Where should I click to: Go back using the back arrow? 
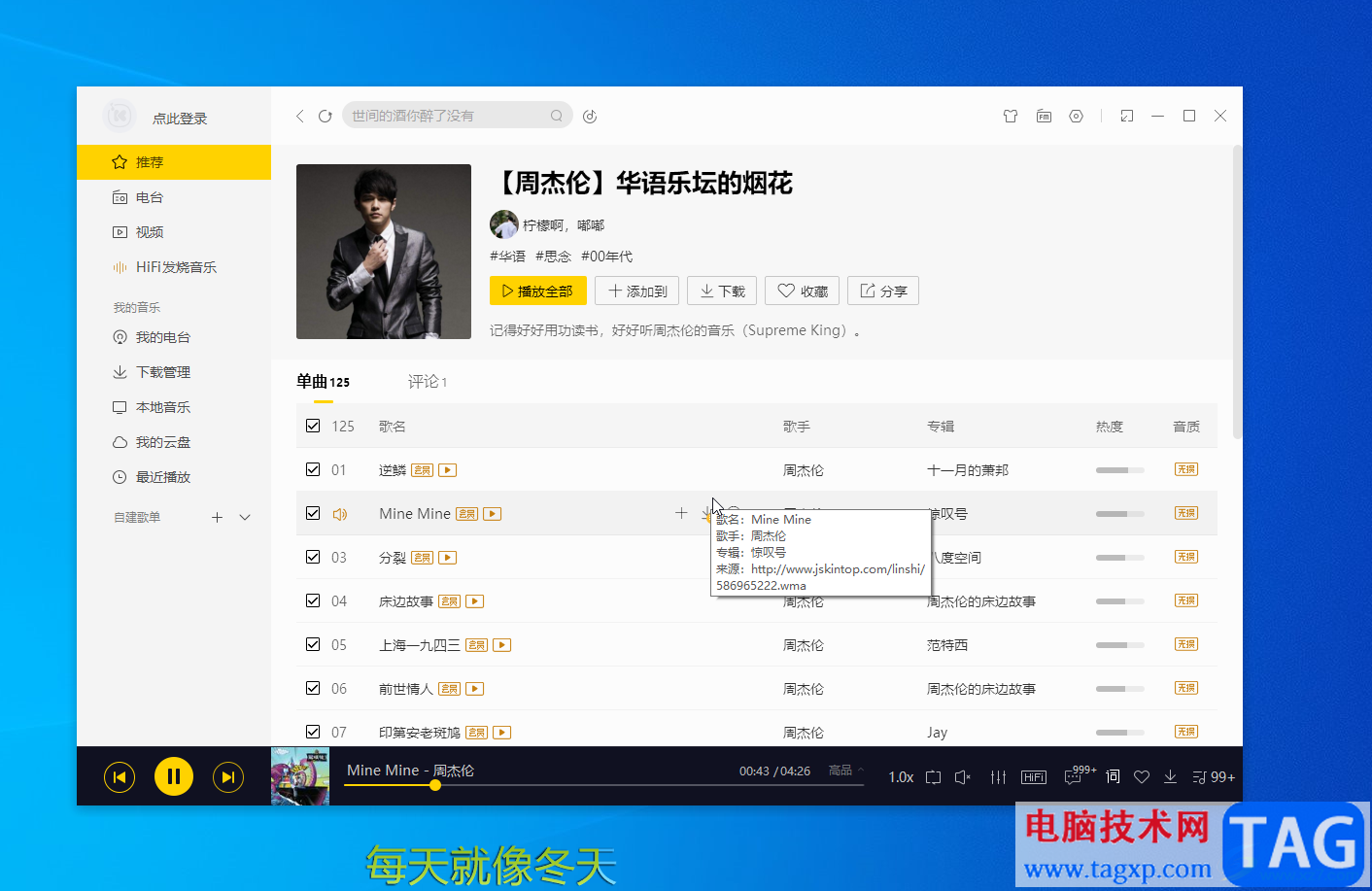(x=300, y=116)
